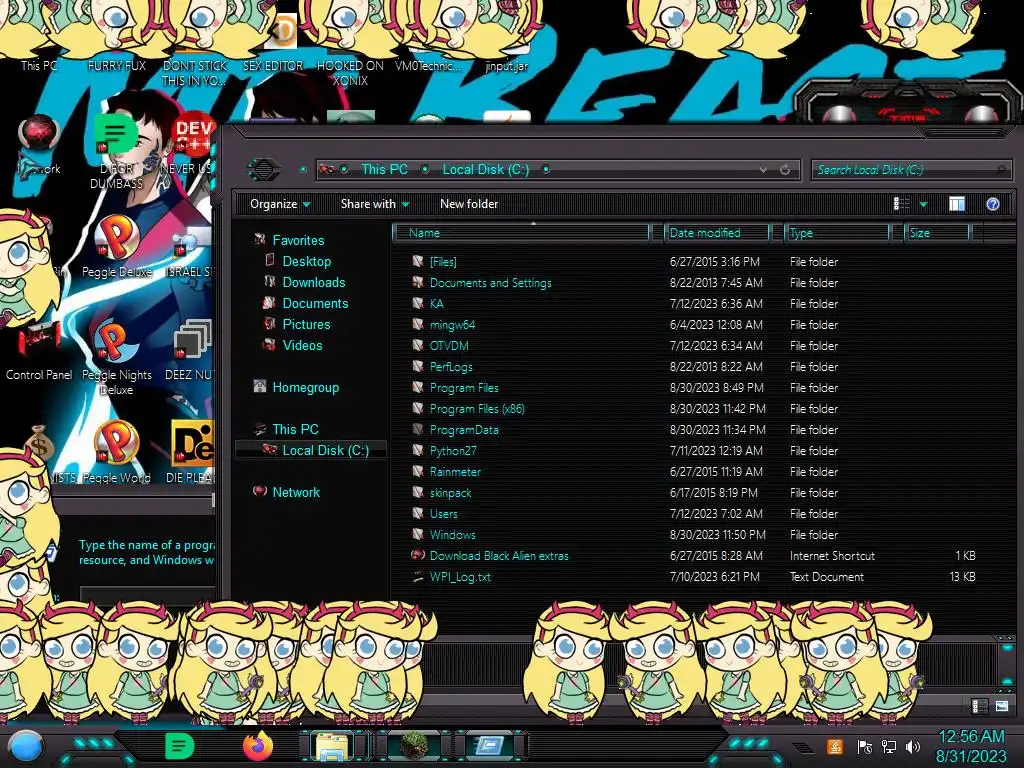Open the view options dropdown arrow
The image size is (1024, 768).
pyautogui.click(x=923, y=204)
